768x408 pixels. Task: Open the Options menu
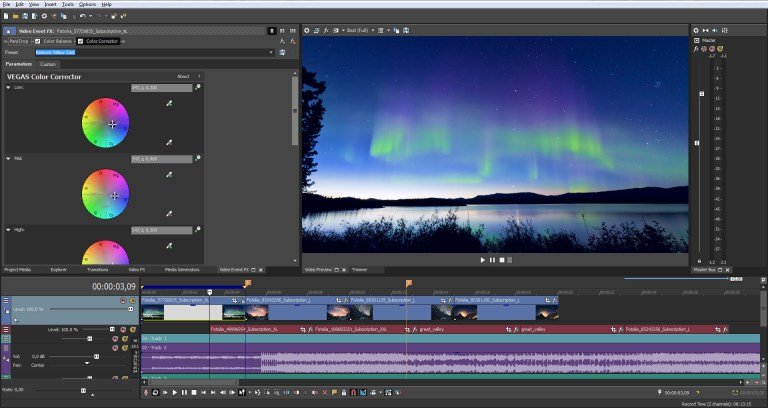pyautogui.click(x=87, y=4)
